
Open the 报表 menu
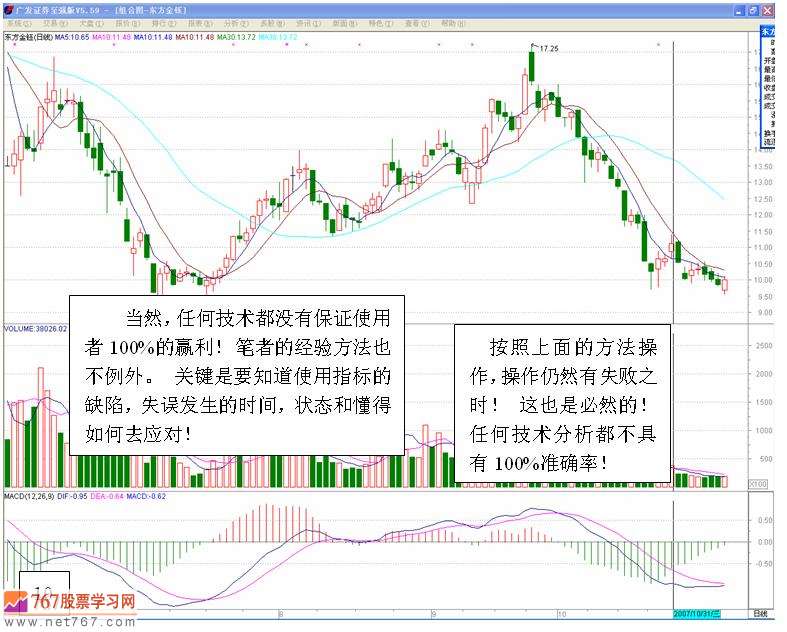(200, 24)
